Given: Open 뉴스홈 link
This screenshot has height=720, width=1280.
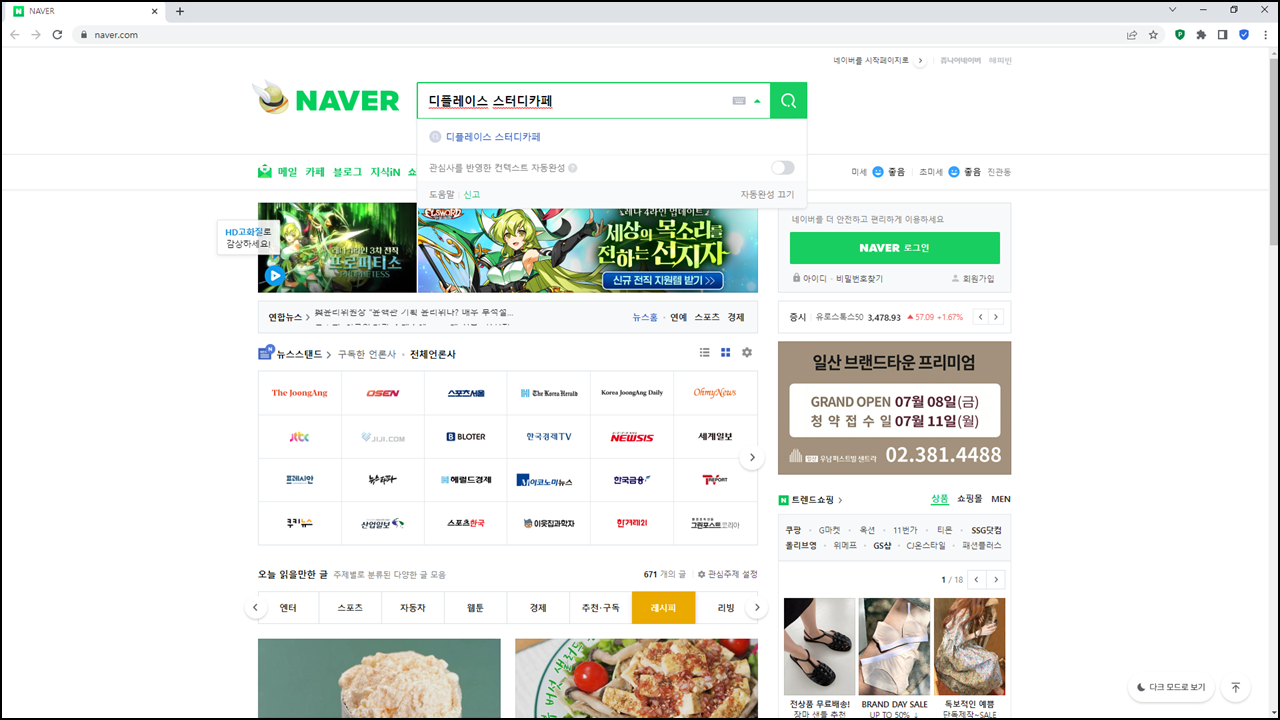Looking at the screenshot, I should pyautogui.click(x=645, y=317).
